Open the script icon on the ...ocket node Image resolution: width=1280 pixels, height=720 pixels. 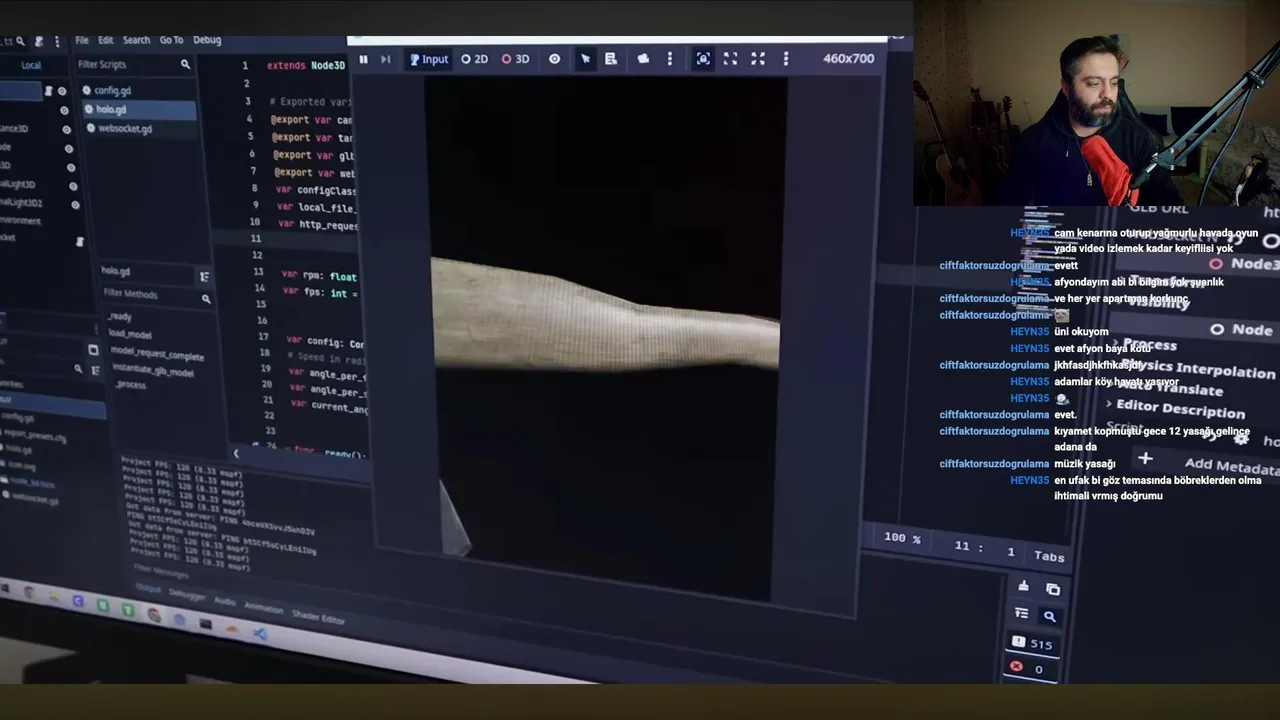[80, 241]
